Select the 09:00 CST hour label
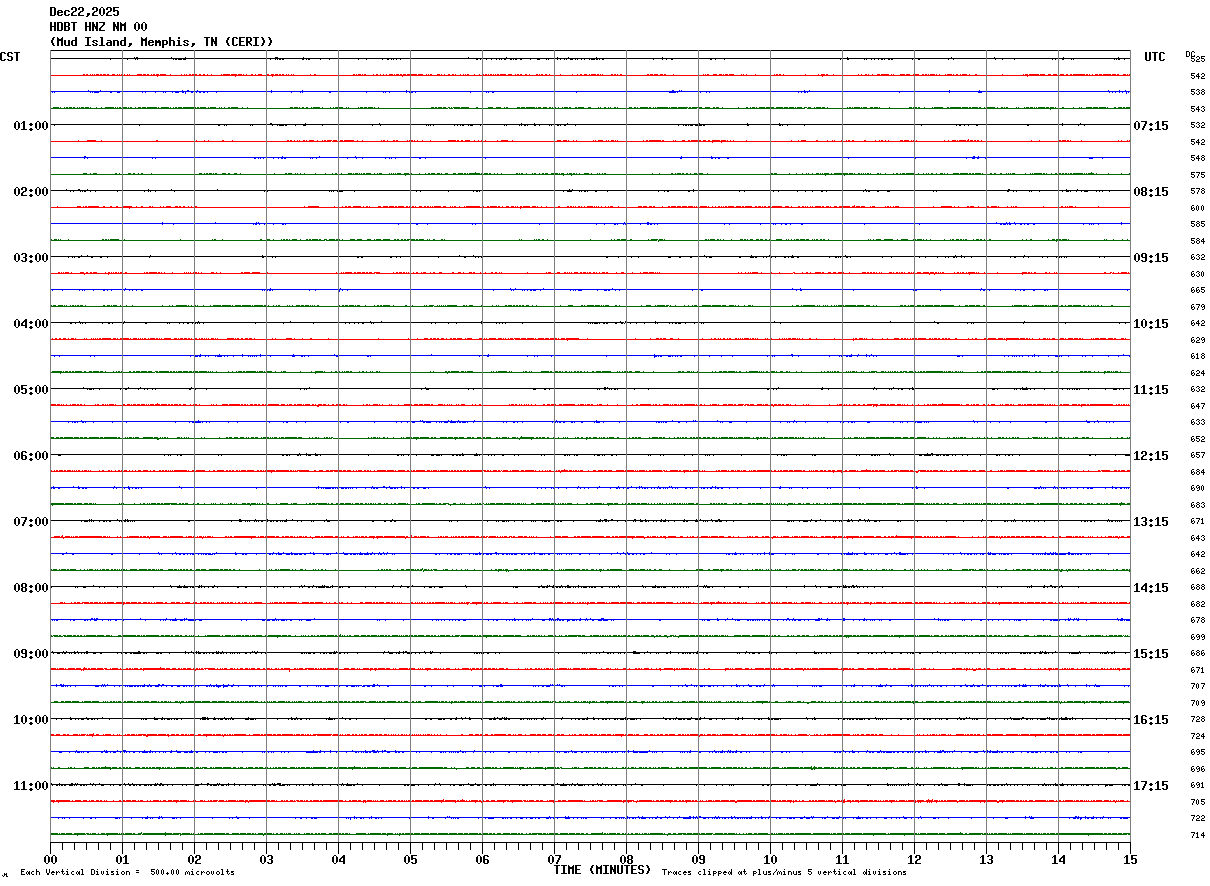The width and height of the screenshot is (1210, 886). [31, 654]
